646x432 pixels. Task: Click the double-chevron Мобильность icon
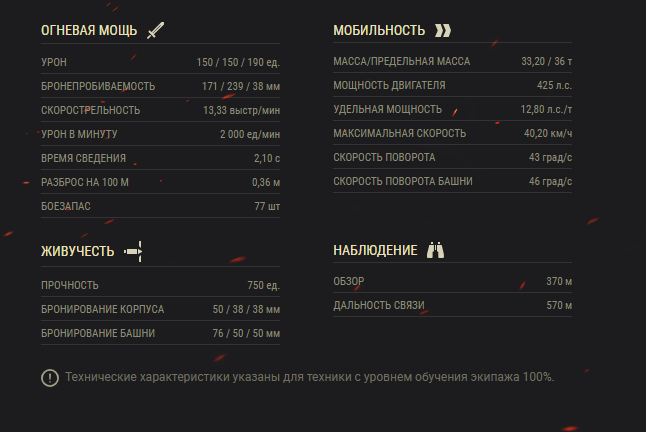443,30
